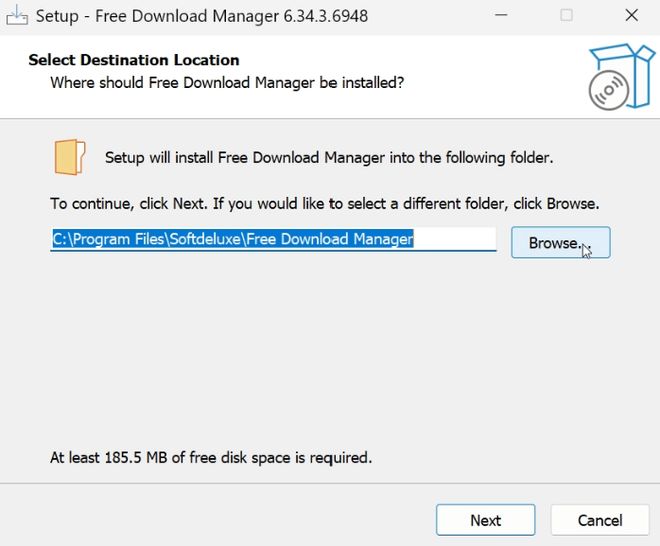The height and width of the screenshot is (546, 660).
Task: Click the orange folder icon
Action: pyautogui.click(x=70, y=157)
